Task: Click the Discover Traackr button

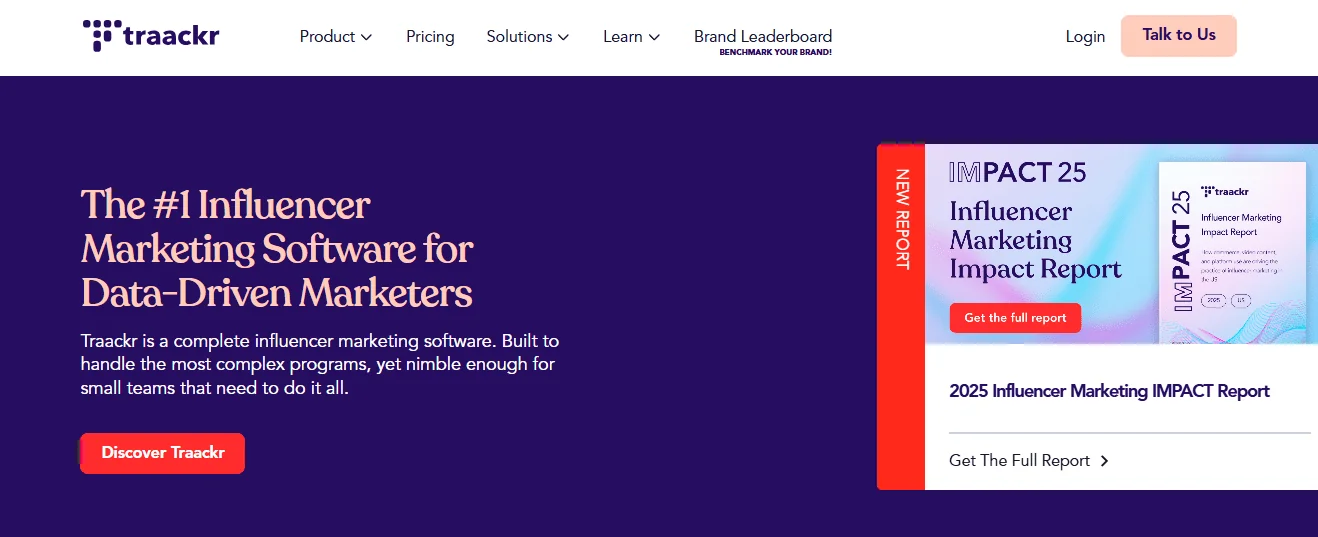Action: [x=163, y=453]
